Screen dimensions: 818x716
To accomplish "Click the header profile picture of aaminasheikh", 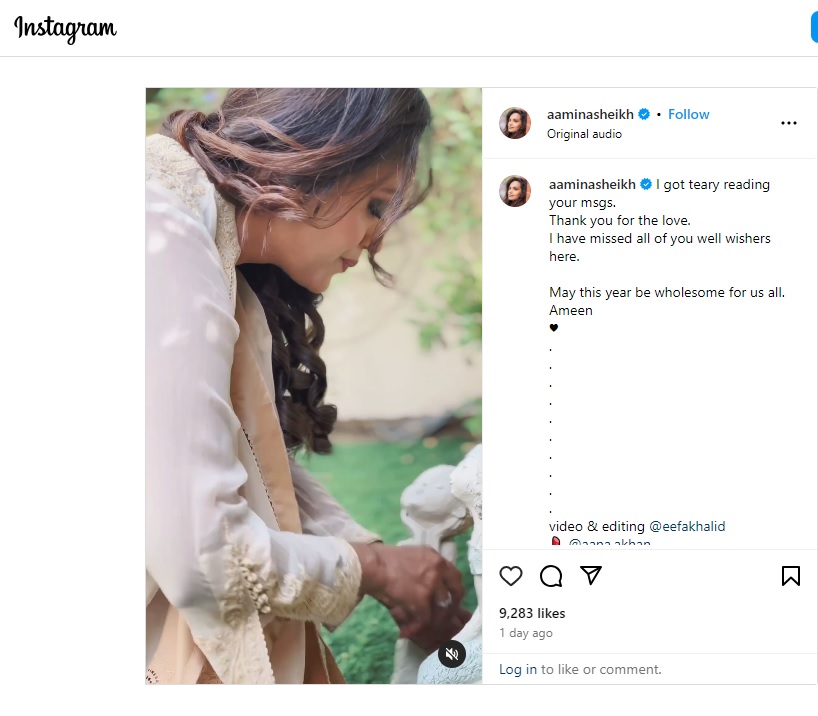I will point(515,123).
